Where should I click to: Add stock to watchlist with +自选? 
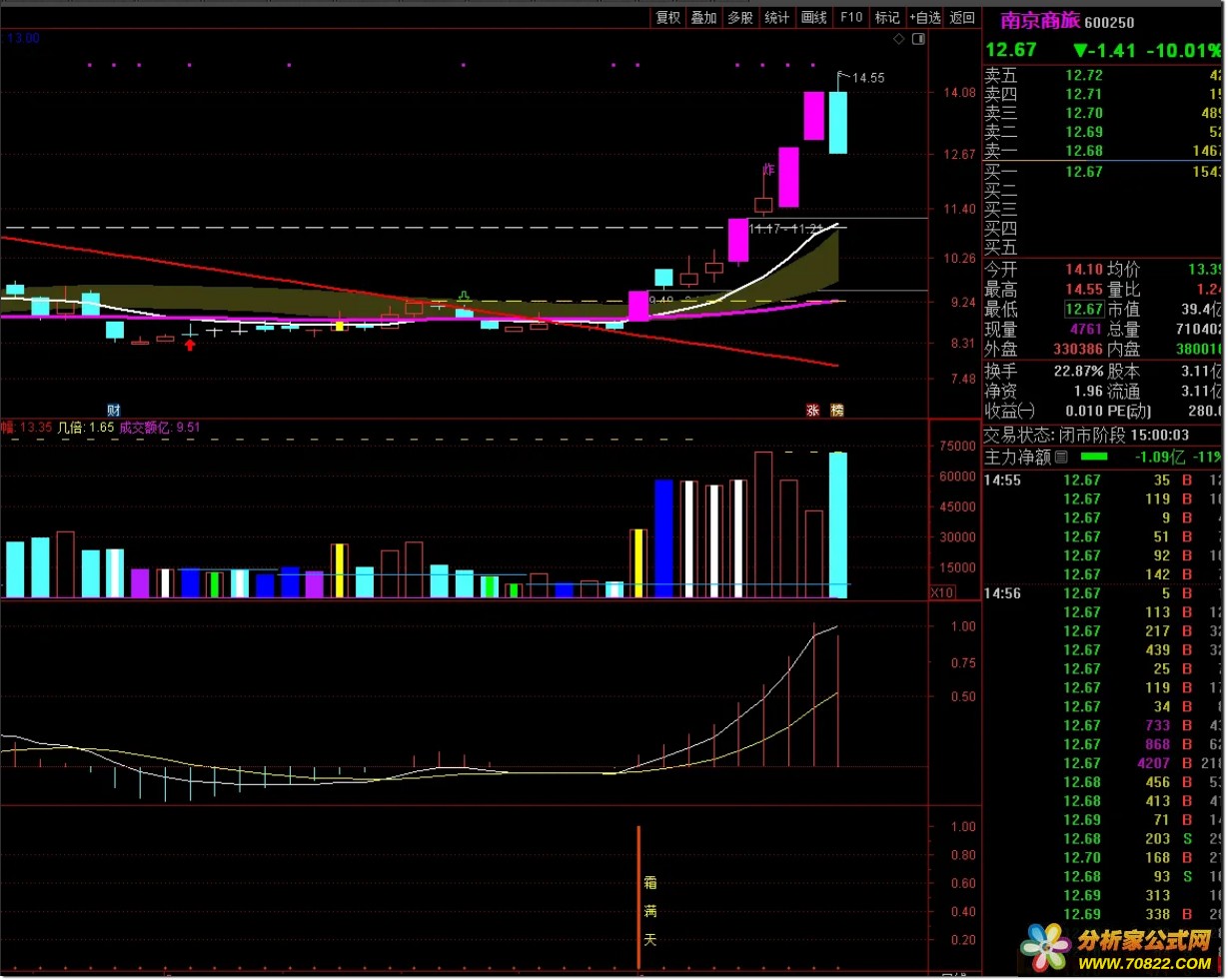pyautogui.click(x=925, y=17)
